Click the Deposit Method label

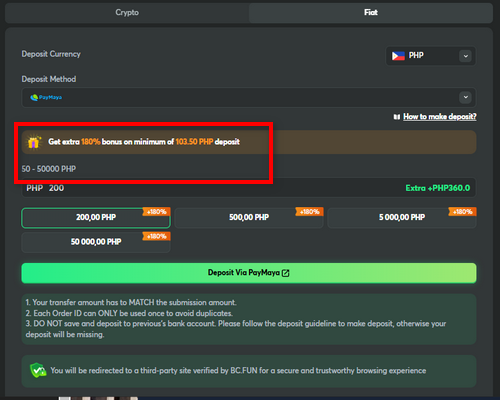pos(49,79)
